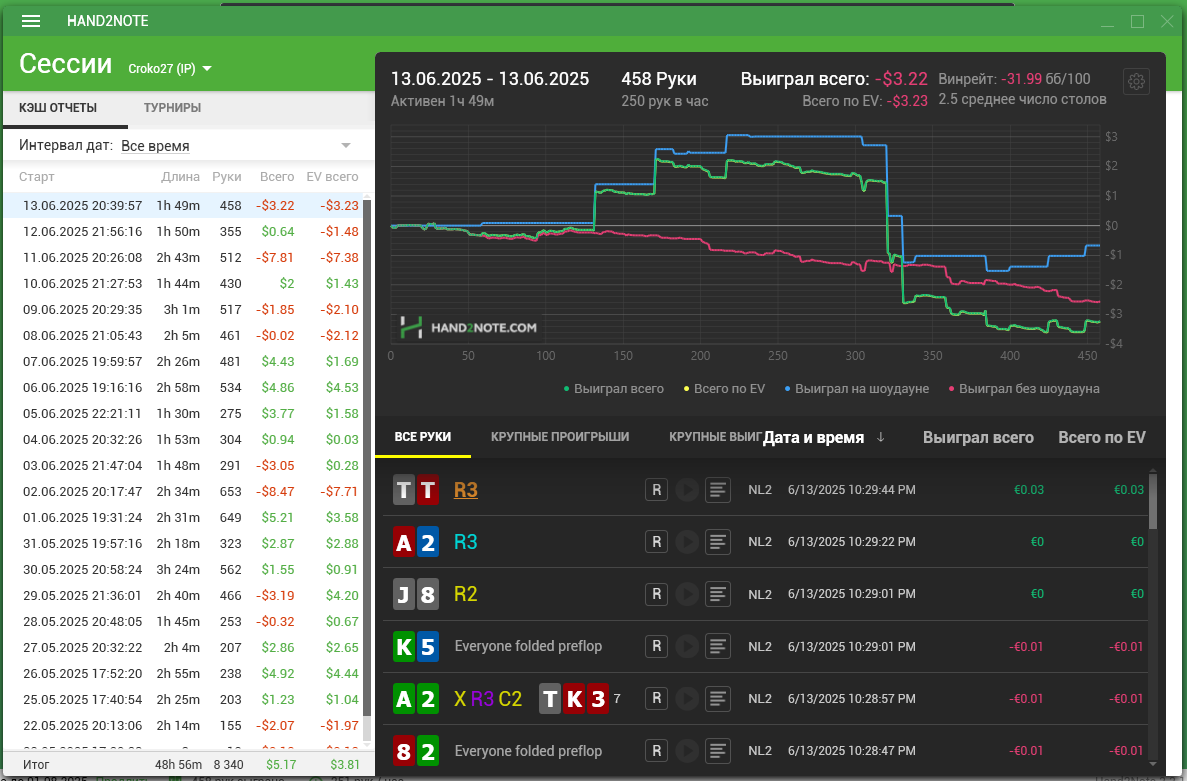Select the ВСЕ РУКИ tab

click(x=422, y=437)
